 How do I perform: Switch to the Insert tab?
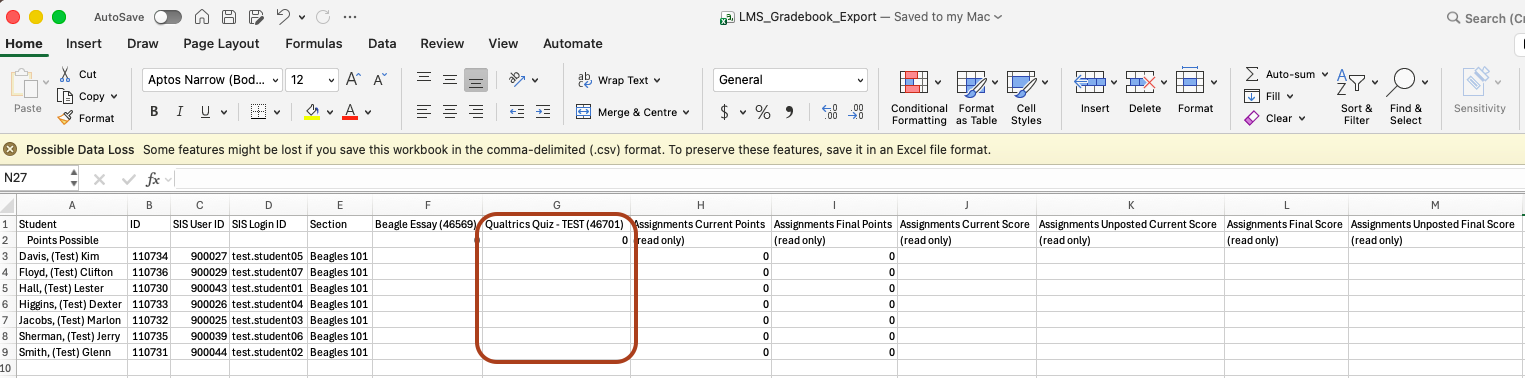pos(84,44)
